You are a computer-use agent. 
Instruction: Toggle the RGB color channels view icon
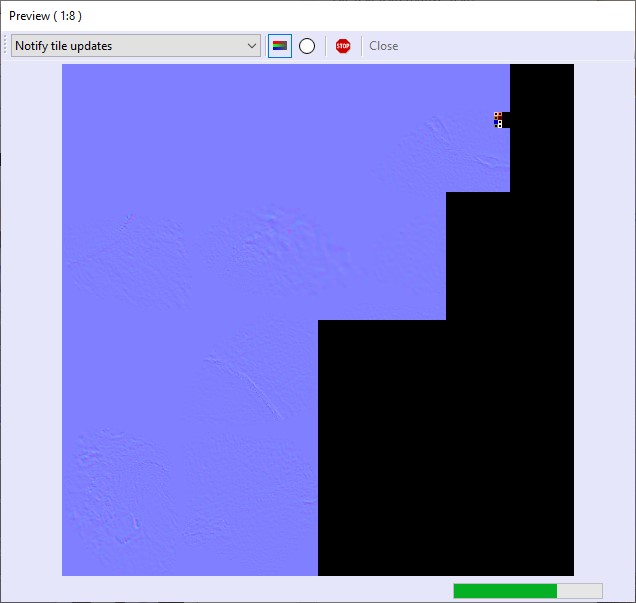280,46
